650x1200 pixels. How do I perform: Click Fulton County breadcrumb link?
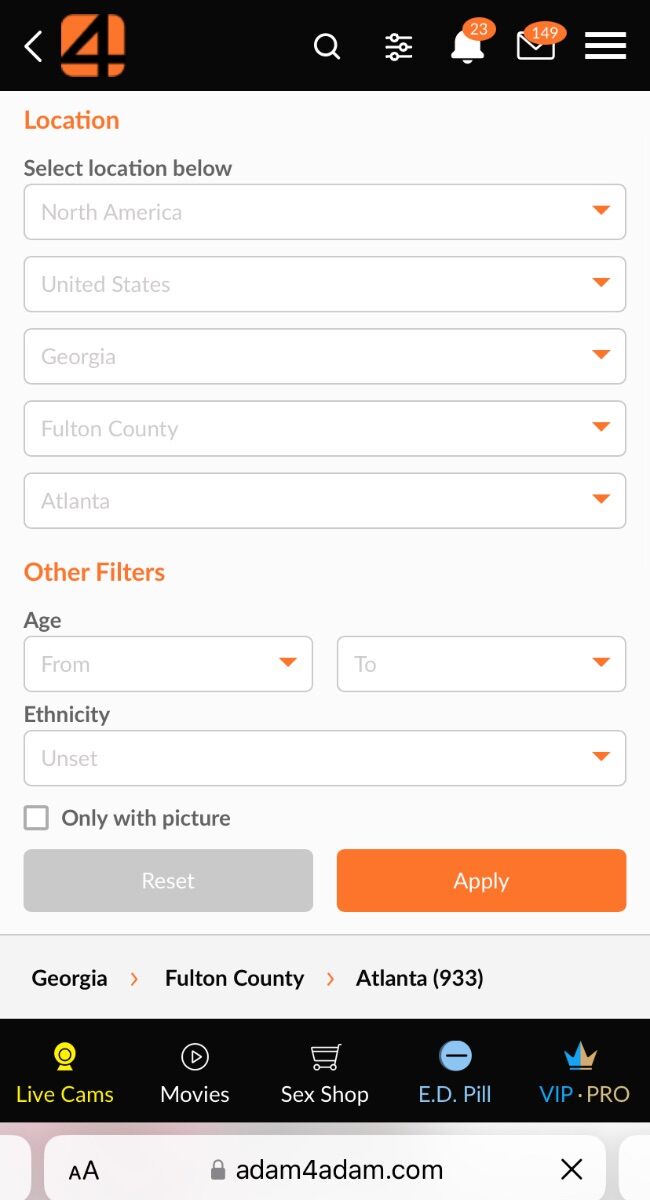(x=234, y=978)
